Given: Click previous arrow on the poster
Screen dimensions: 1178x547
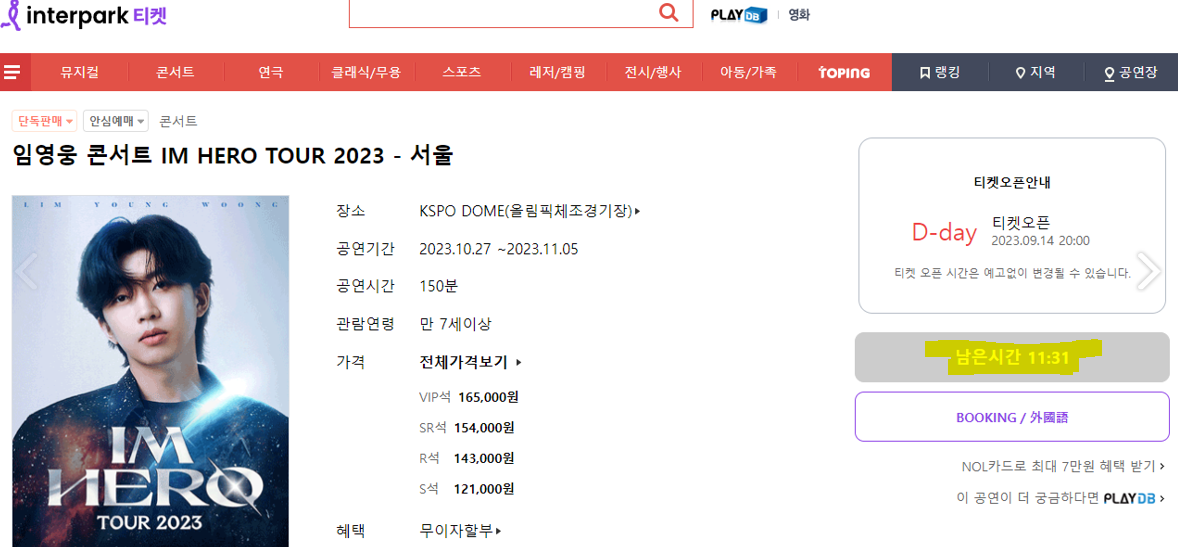Looking at the screenshot, I should 26,271.
